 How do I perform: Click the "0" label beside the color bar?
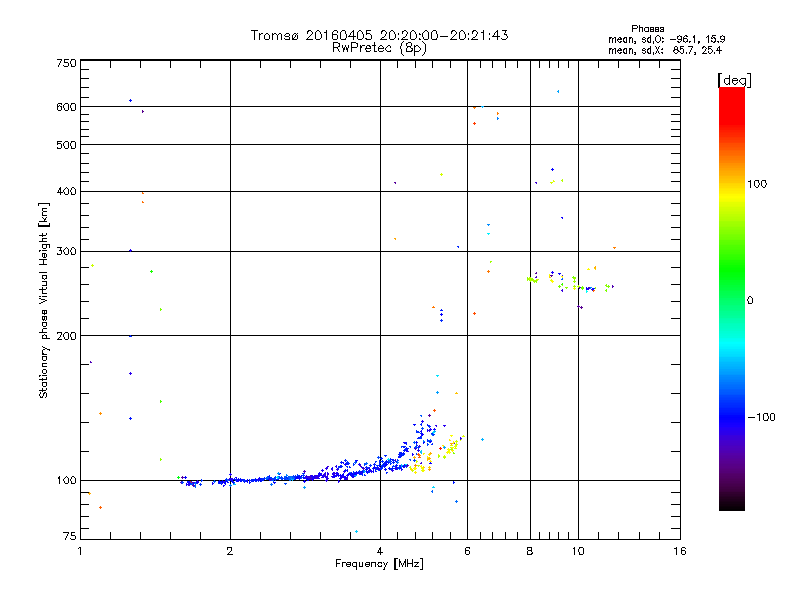click(750, 301)
